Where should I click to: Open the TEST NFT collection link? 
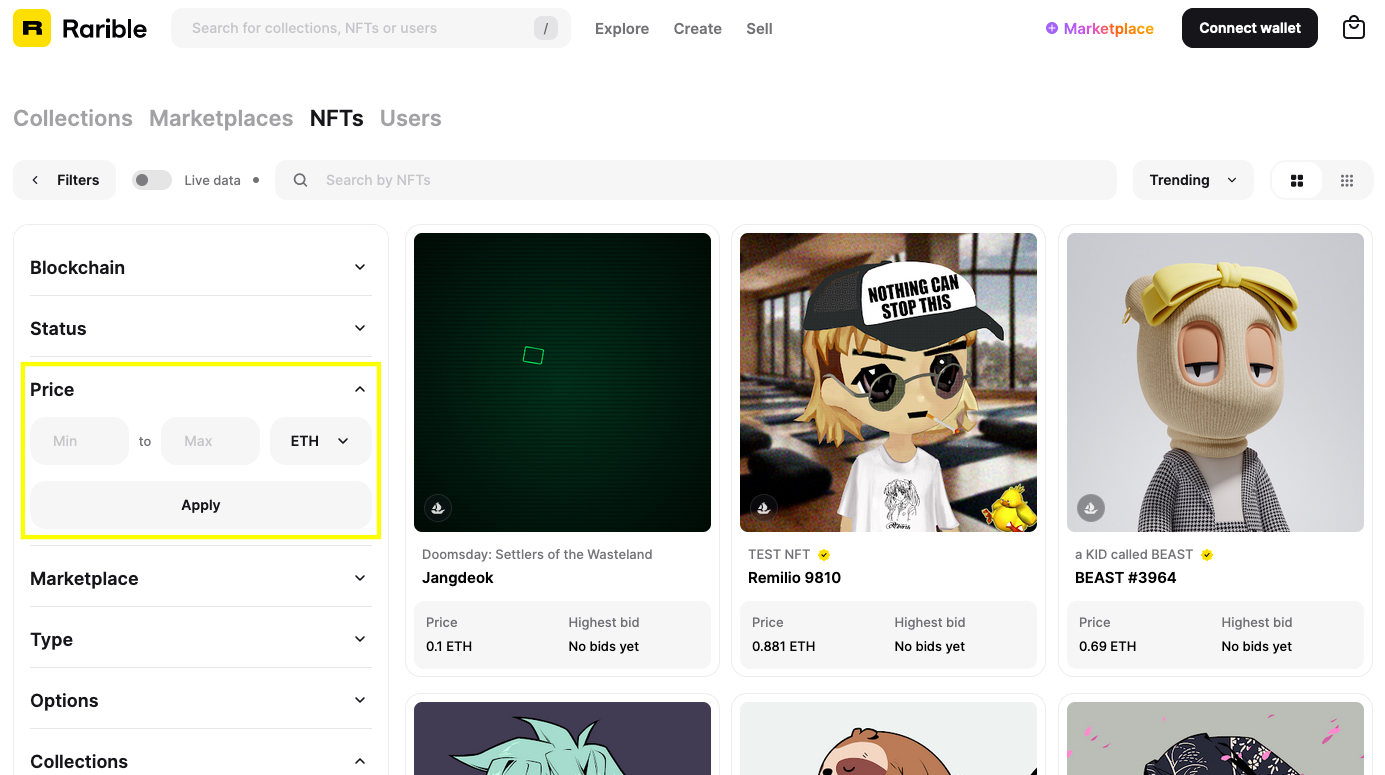[x=779, y=555]
